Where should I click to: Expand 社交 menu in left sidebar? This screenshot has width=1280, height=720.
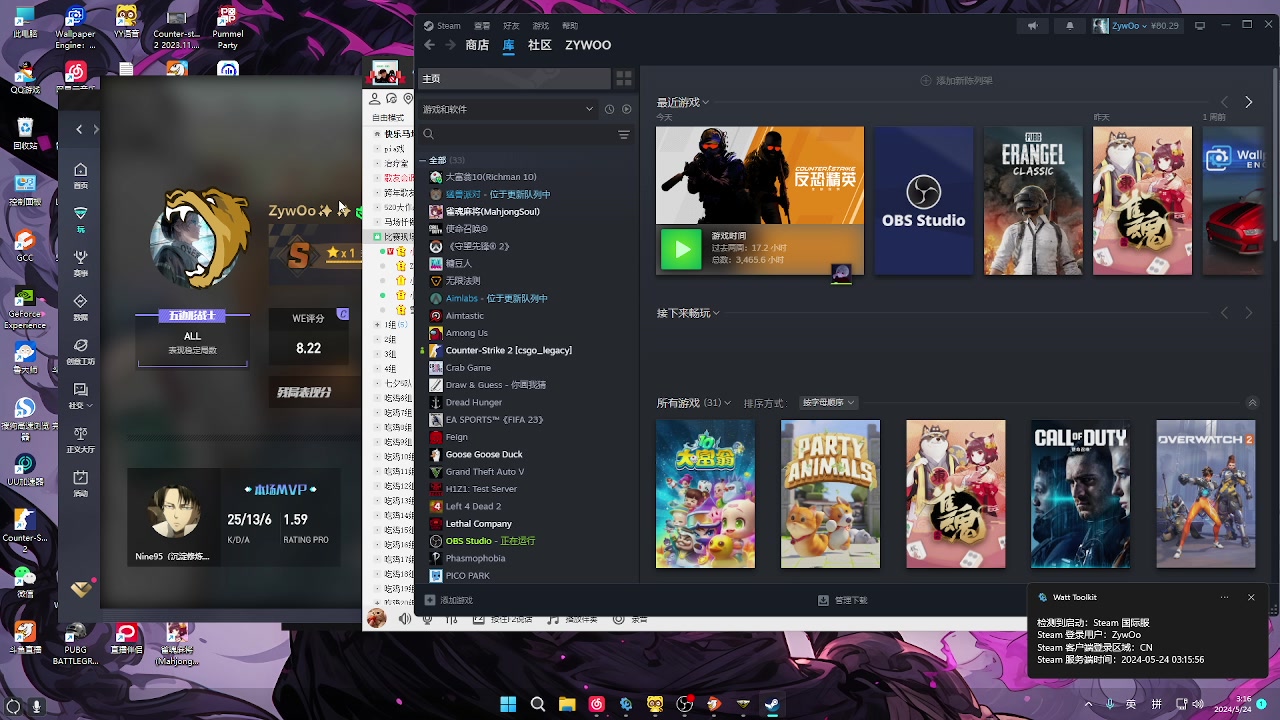click(x=81, y=396)
